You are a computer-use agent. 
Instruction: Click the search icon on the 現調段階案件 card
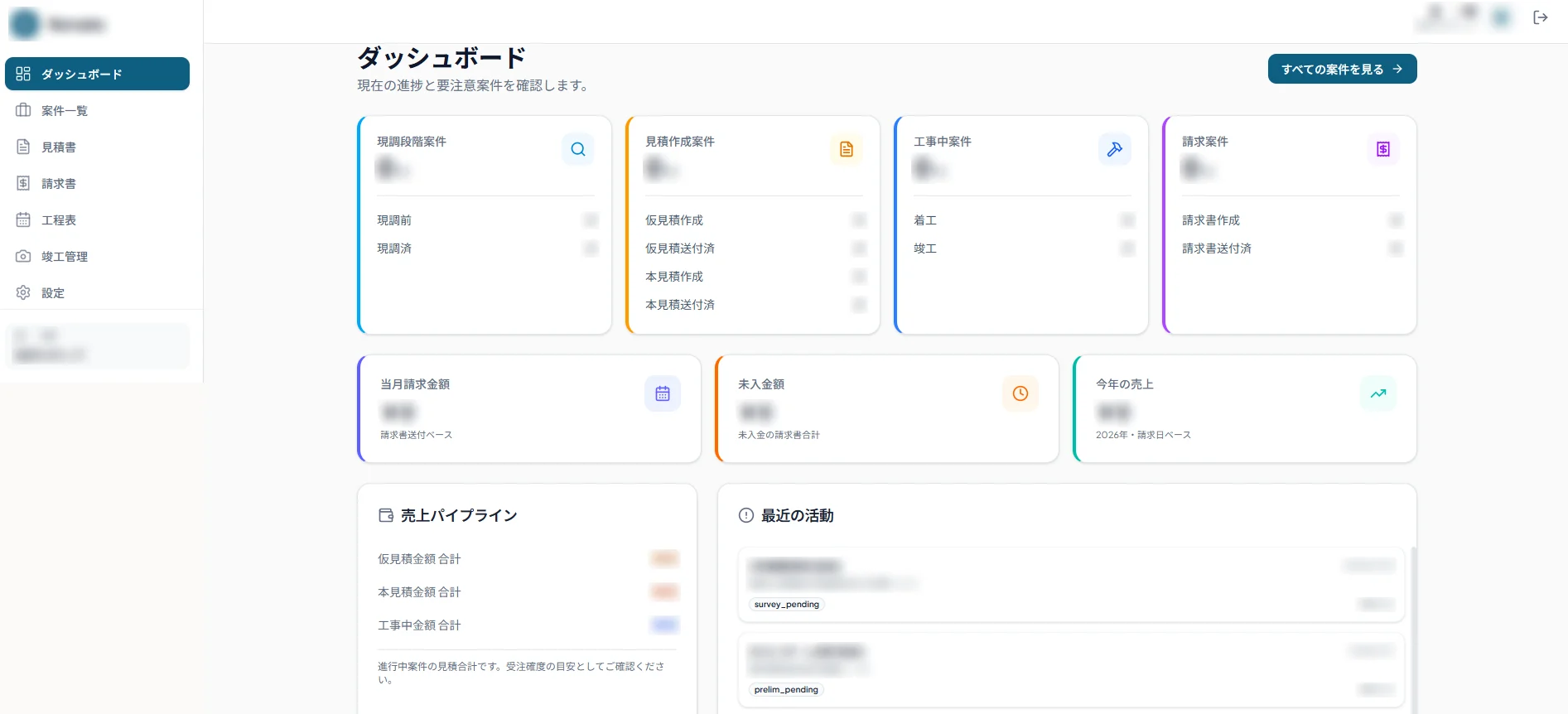pyautogui.click(x=578, y=149)
